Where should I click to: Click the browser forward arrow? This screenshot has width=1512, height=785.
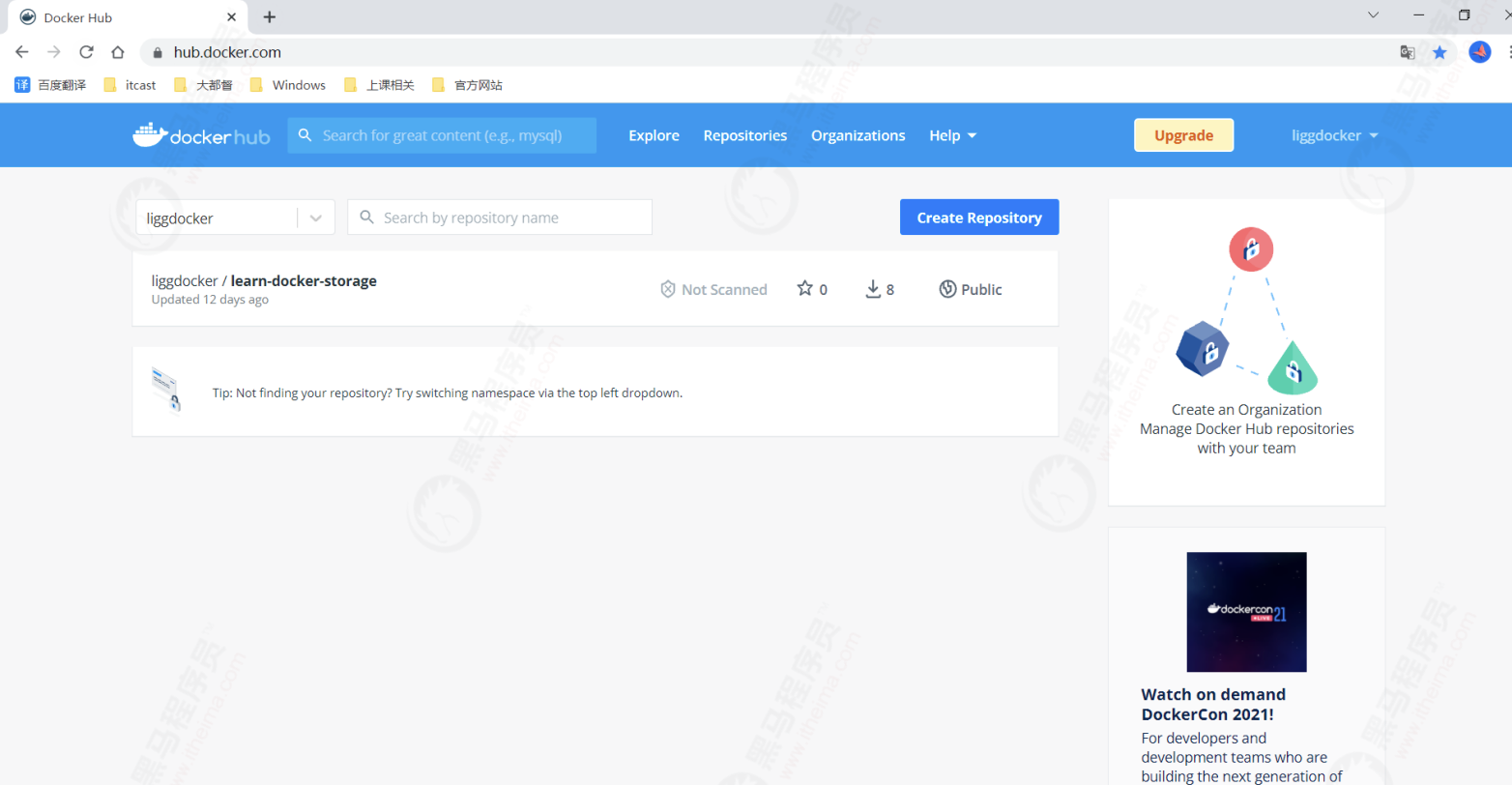point(54,52)
